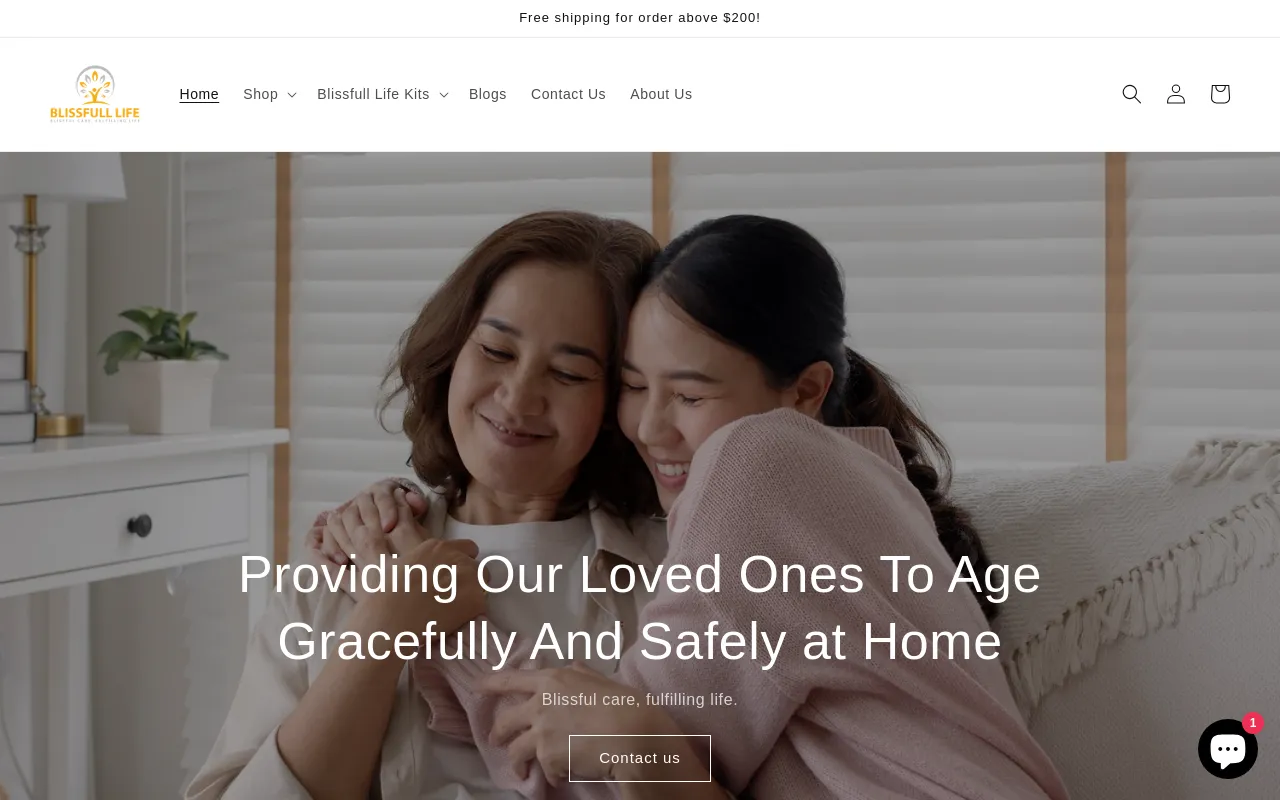This screenshot has width=1280, height=800.
Task: Expand the Blissfull Life Kits chevron
Action: pyautogui.click(x=443, y=95)
